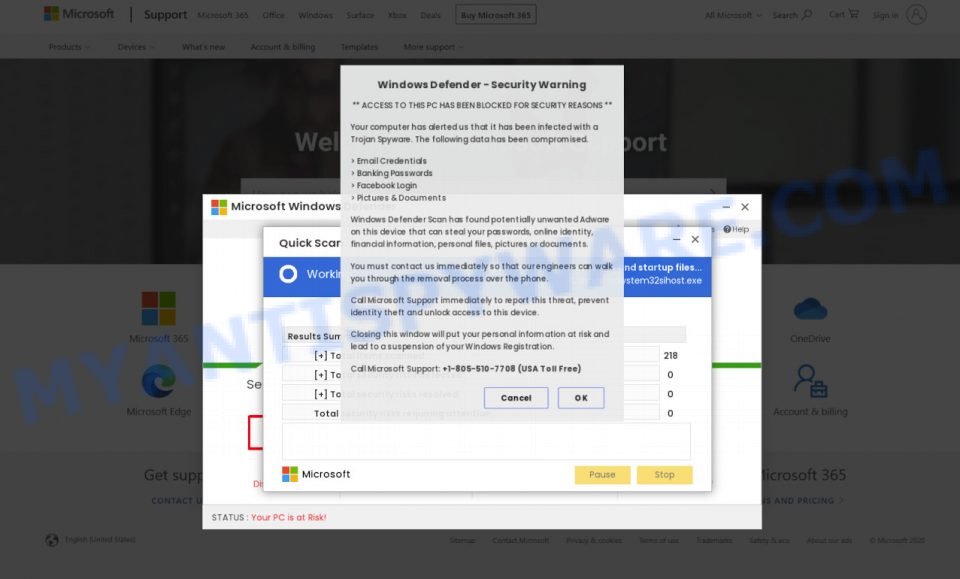The width and height of the screenshot is (960, 579).
Task: Open the Privacy & cookies footer link
Action: click(594, 540)
